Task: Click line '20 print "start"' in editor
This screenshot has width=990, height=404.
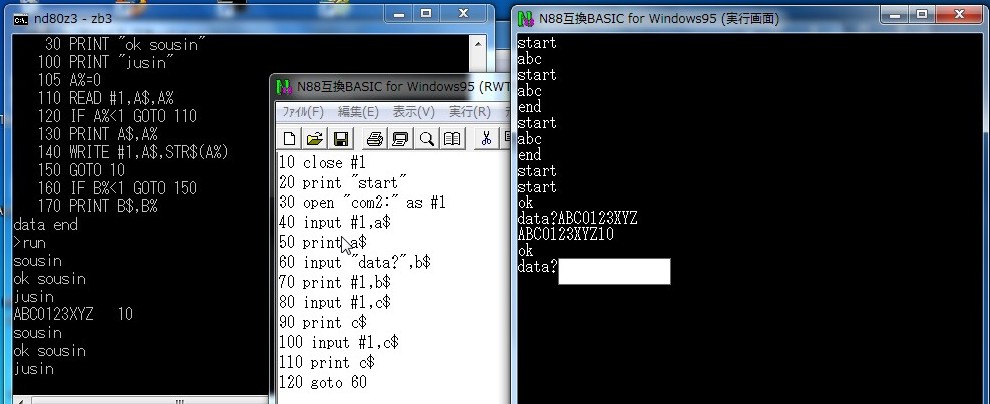Action: (343, 182)
